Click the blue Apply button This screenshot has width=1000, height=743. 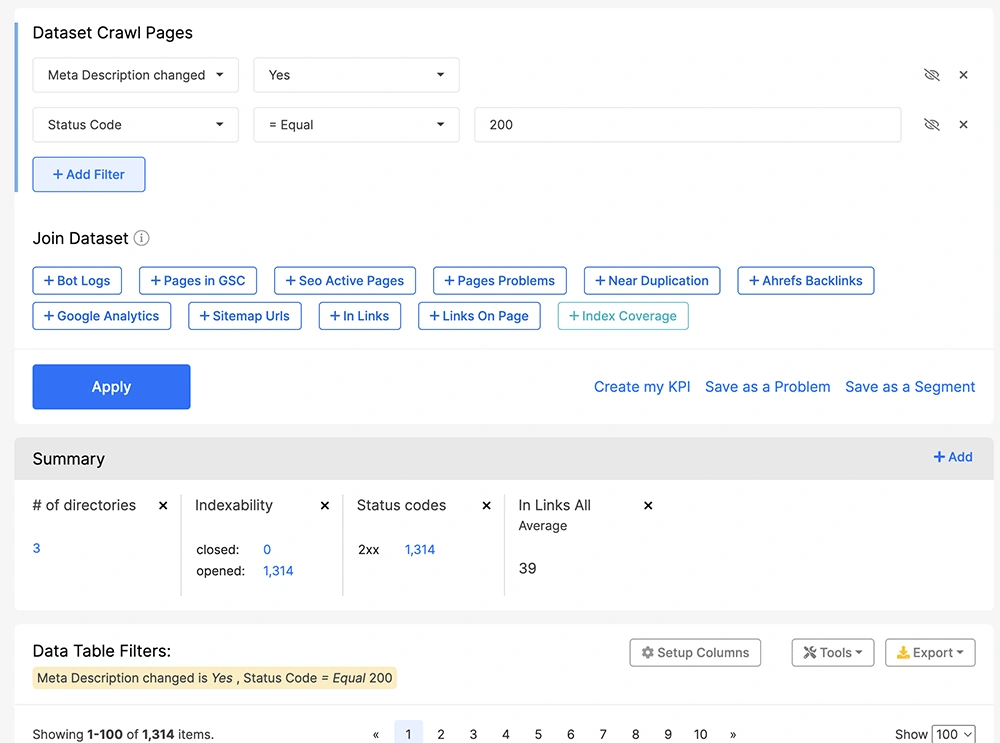[x=111, y=387]
